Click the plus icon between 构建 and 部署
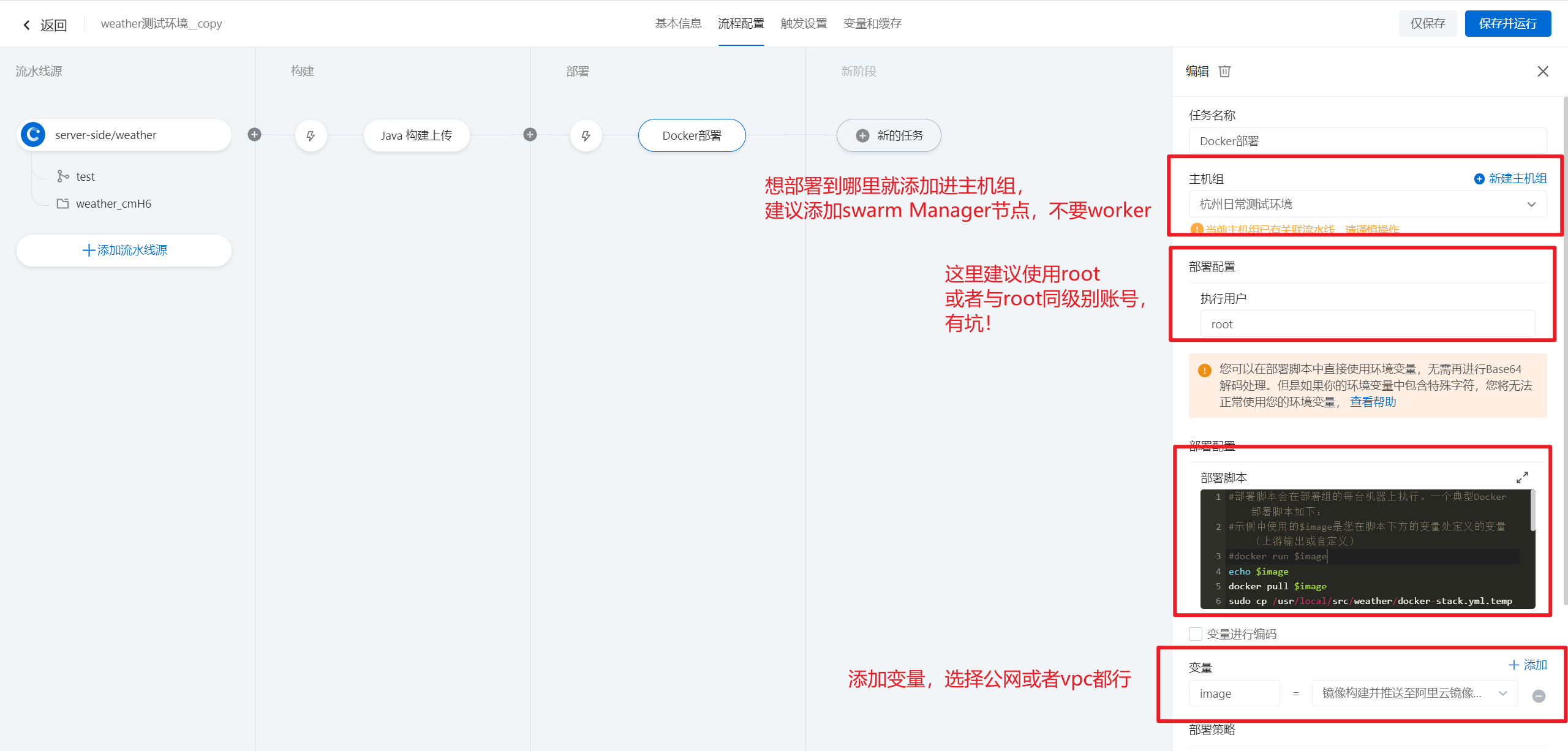This screenshot has width=1568, height=751. tap(530, 135)
